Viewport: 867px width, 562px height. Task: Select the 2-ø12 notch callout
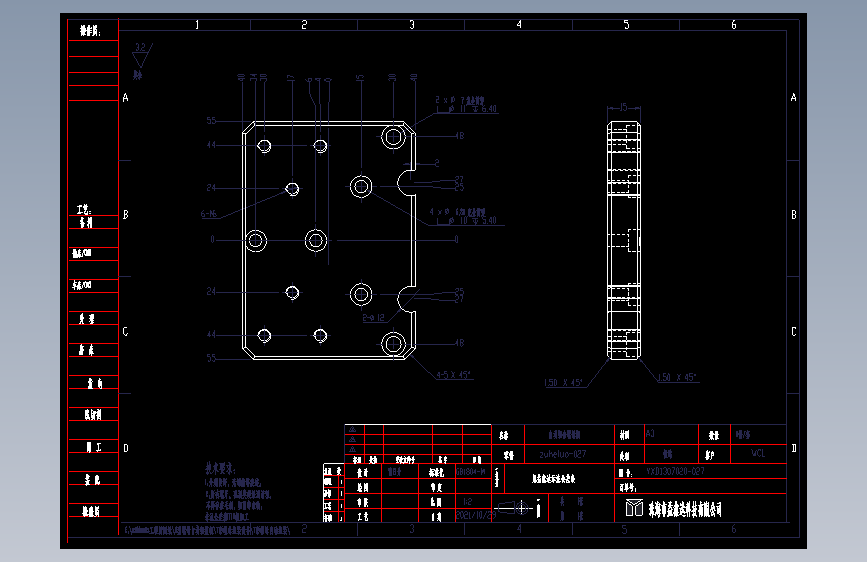pos(373,318)
